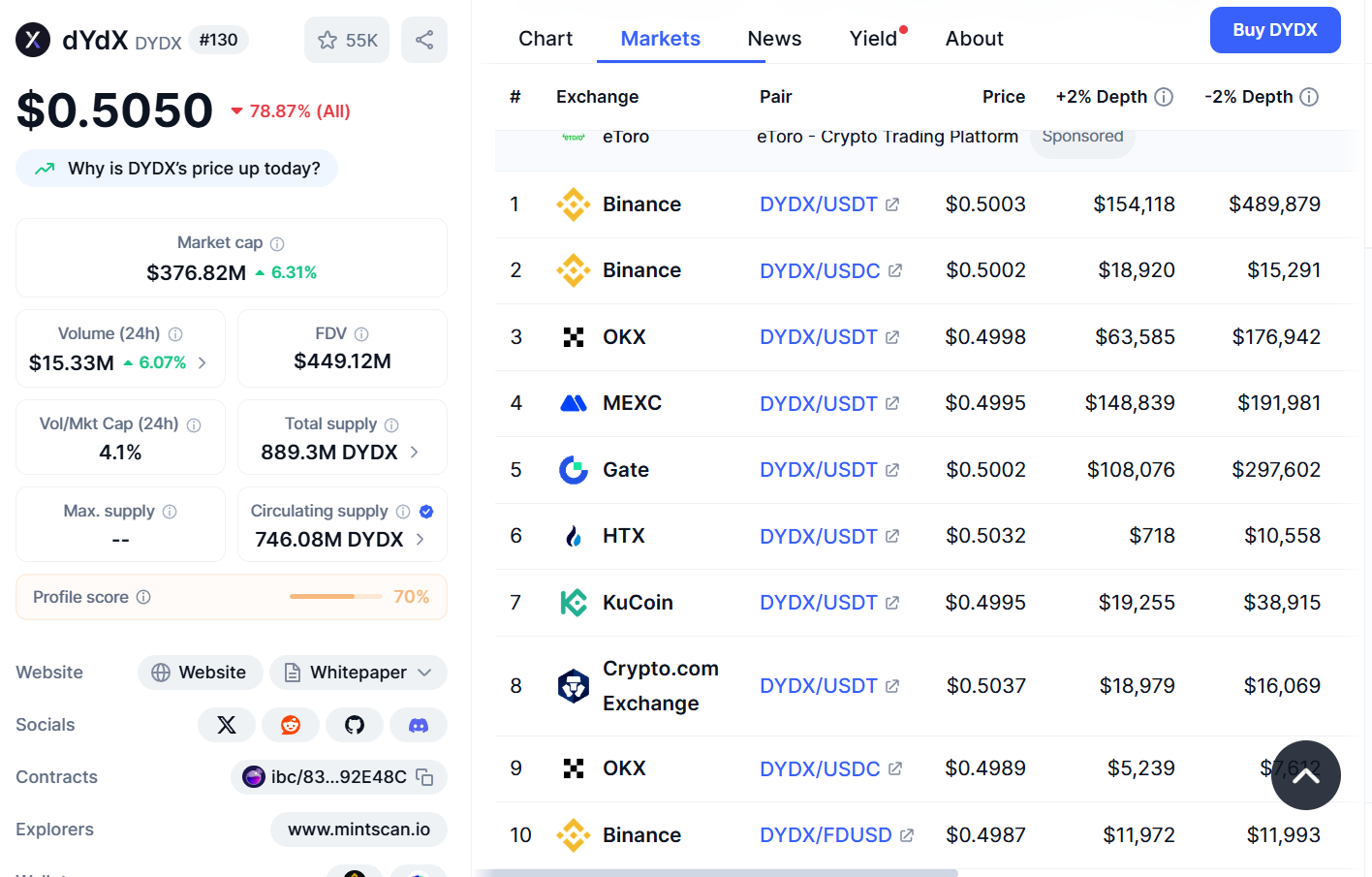
Task: Click the $376.82M market cap value
Action: click(x=196, y=273)
